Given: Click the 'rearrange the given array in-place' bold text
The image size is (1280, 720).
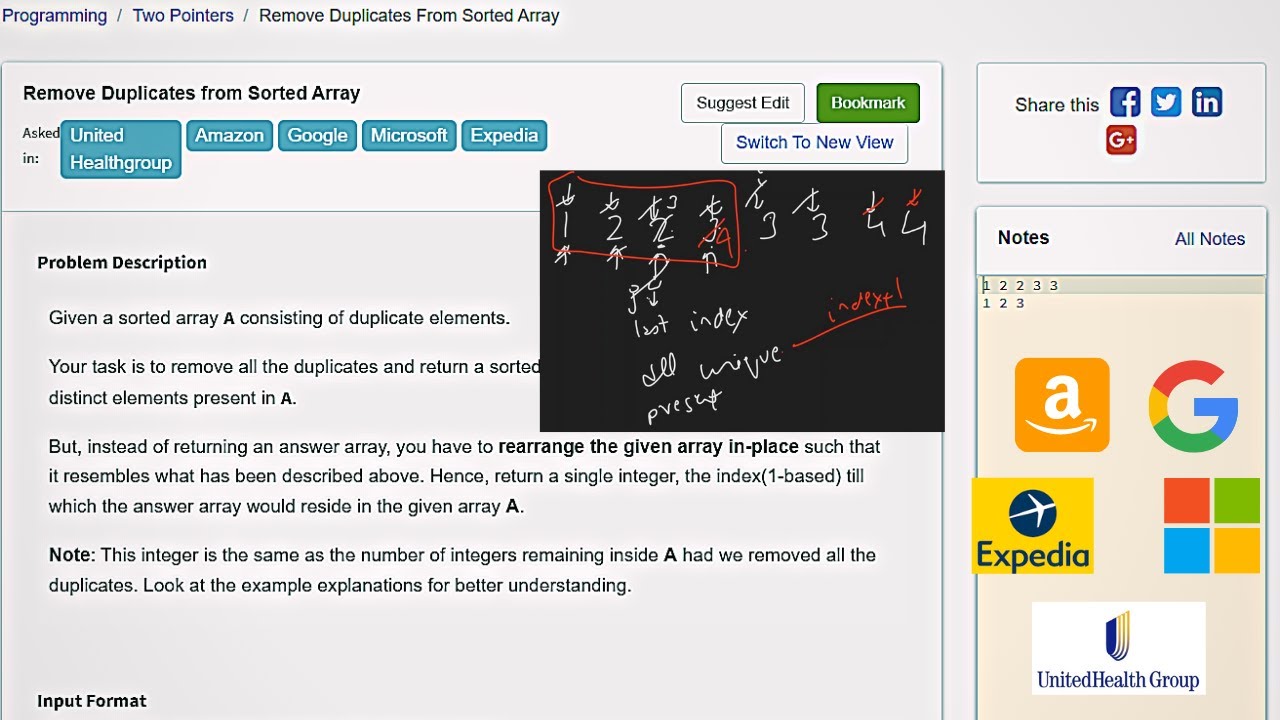Looking at the screenshot, I should point(648,446).
